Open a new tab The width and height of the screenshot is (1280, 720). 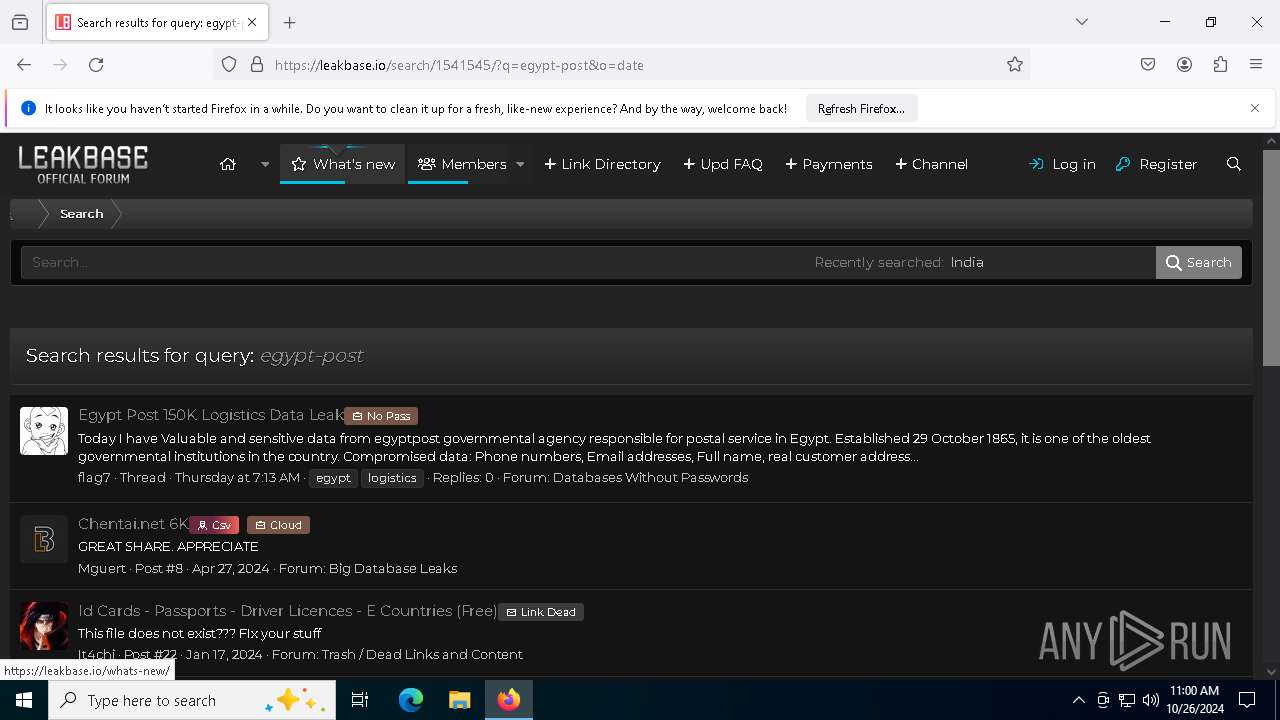coord(290,22)
